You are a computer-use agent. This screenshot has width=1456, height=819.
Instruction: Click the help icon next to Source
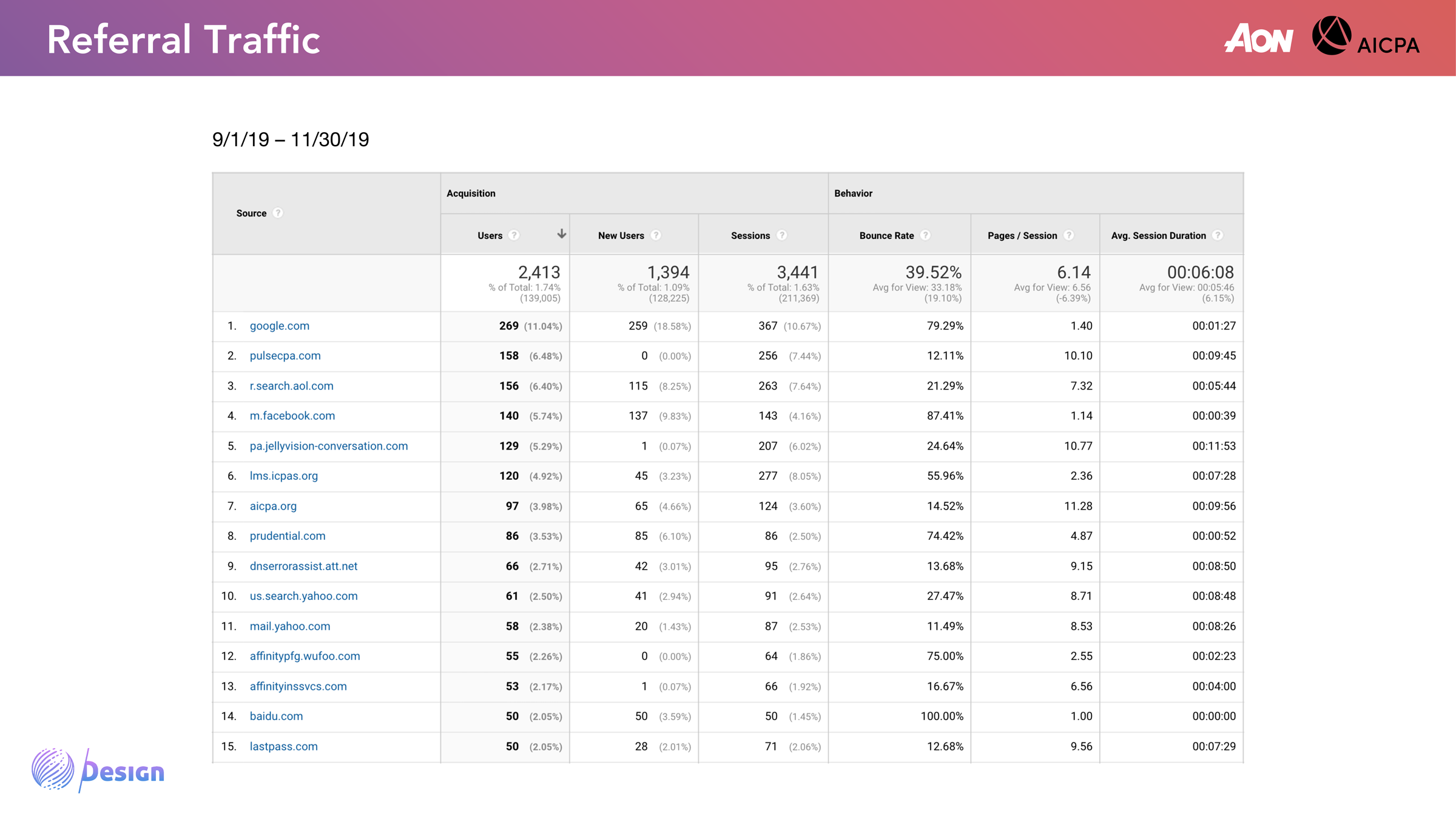278,213
